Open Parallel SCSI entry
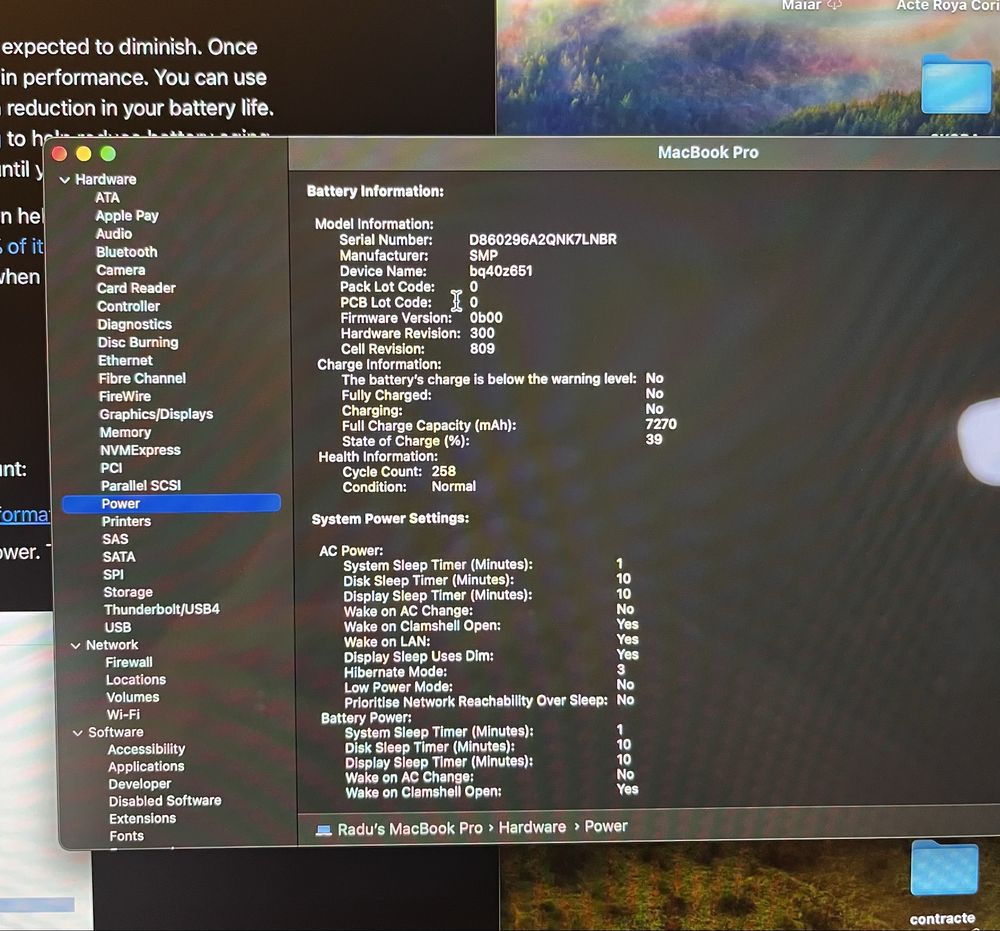The image size is (1000, 931). tap(141, 485)
